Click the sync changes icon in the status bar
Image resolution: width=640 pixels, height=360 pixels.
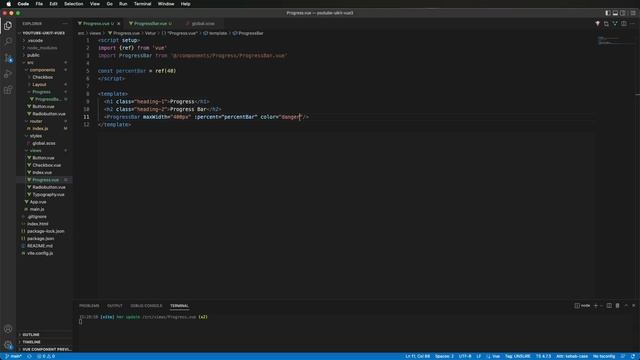(29, 356)
